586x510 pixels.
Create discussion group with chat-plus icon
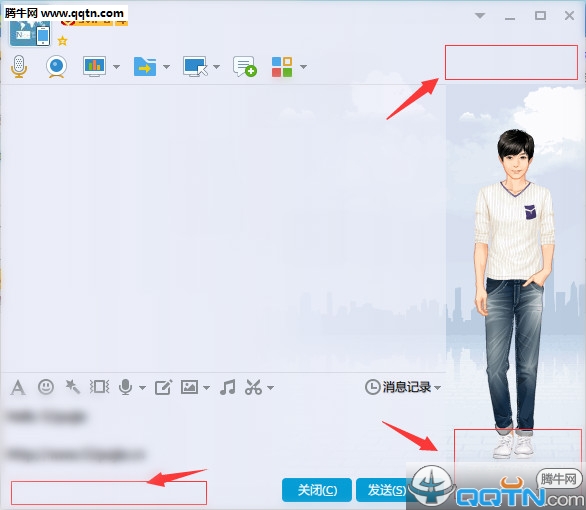tap(245, 67)
